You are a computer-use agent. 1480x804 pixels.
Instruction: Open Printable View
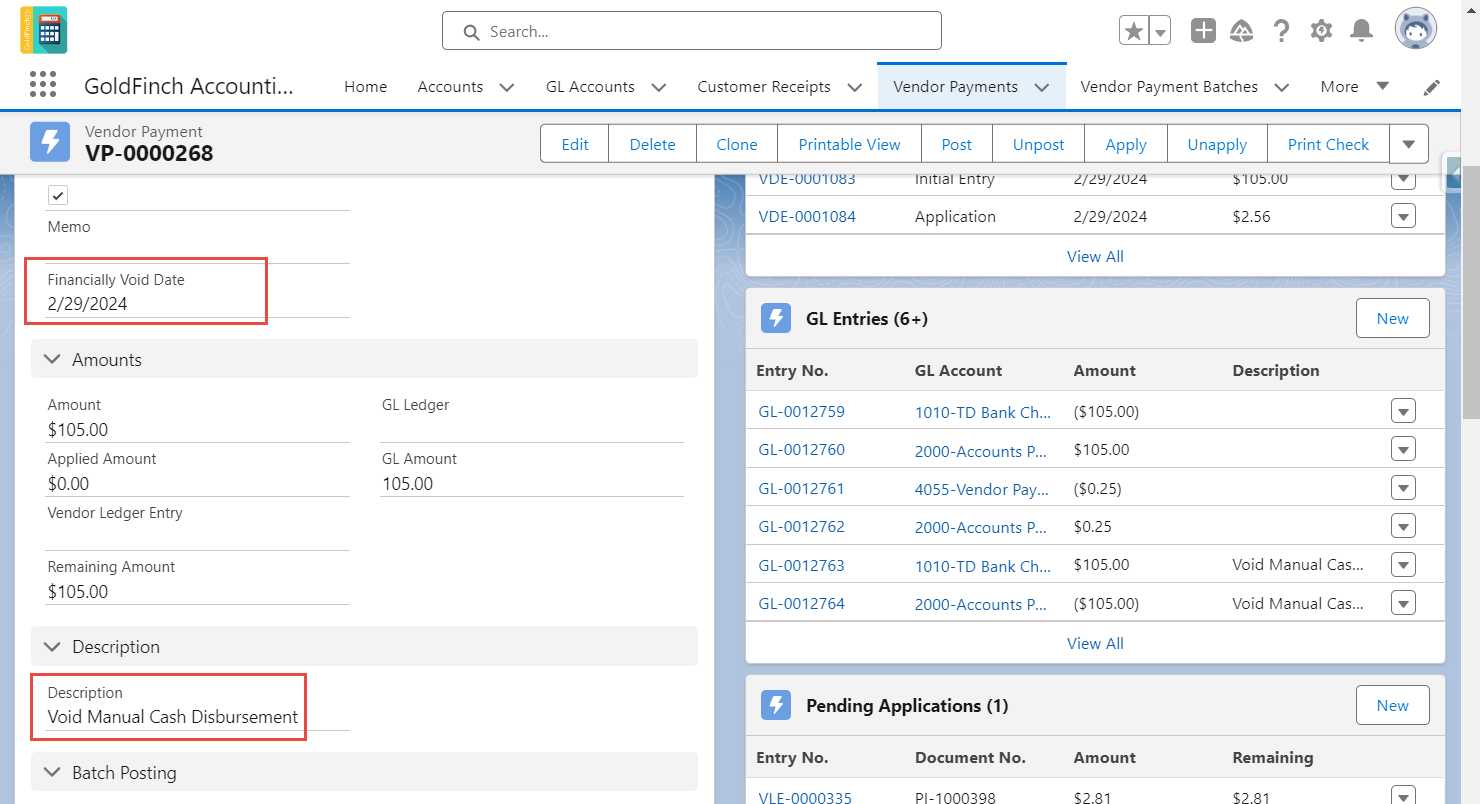(850, 144)
